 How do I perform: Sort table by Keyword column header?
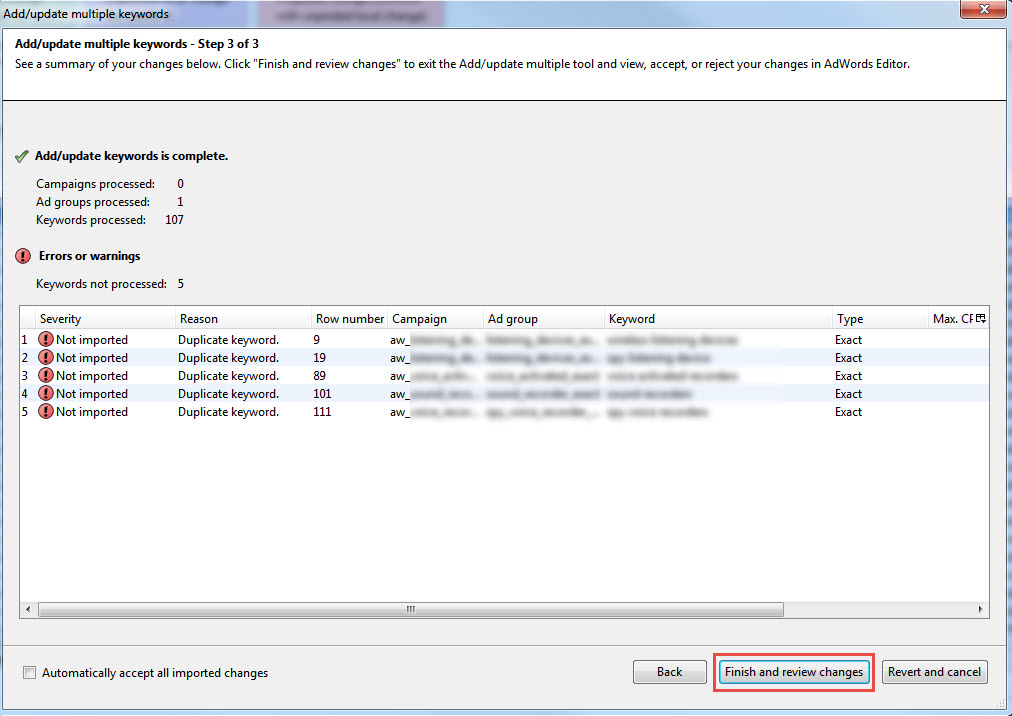(717, 319)
